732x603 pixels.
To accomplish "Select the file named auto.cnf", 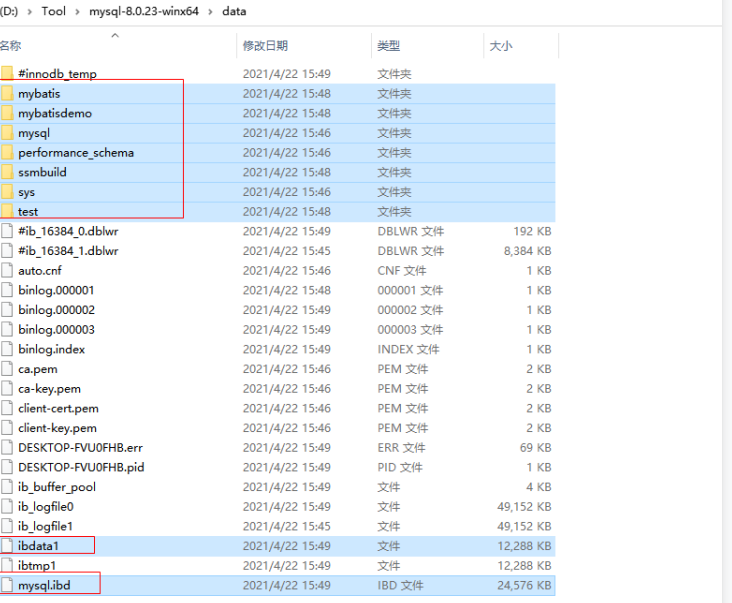I will pyautogui.click(x=40, y=271).
